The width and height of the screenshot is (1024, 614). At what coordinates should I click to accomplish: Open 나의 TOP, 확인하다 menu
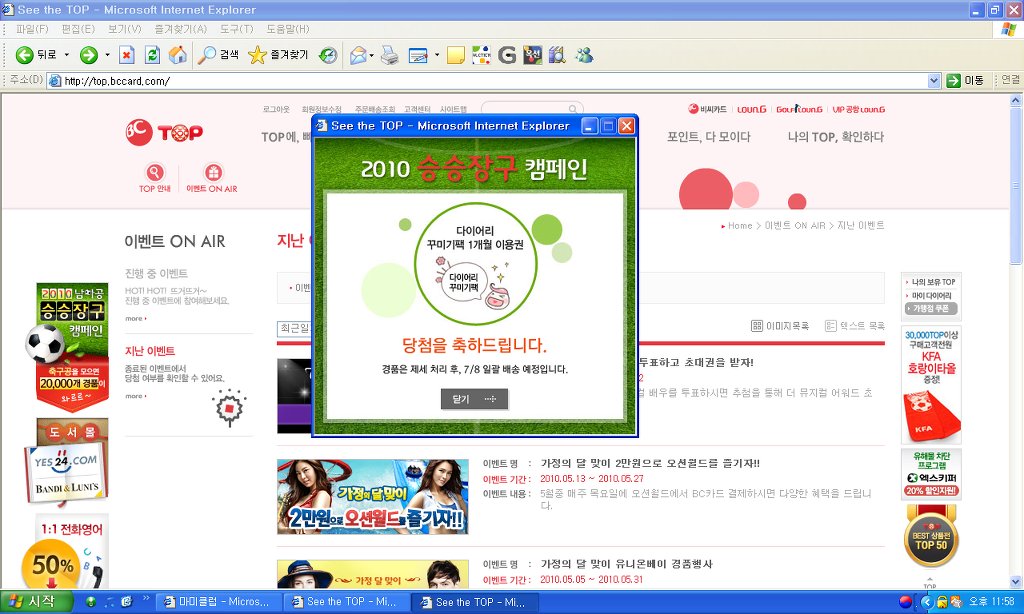(836, 137)
